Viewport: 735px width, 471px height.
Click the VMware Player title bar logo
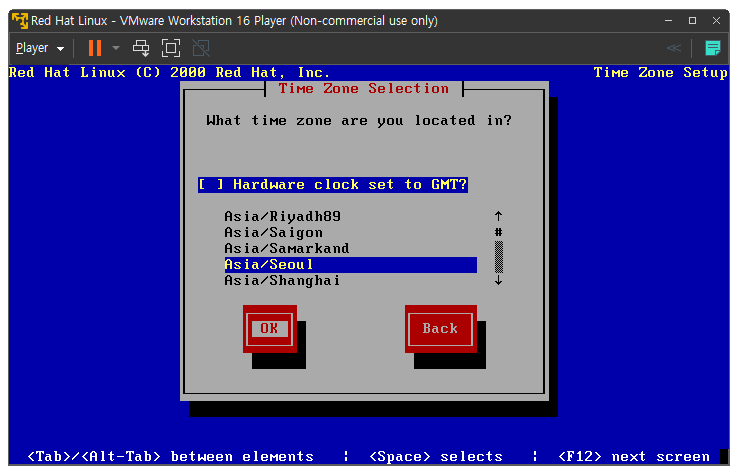point(20,21)
